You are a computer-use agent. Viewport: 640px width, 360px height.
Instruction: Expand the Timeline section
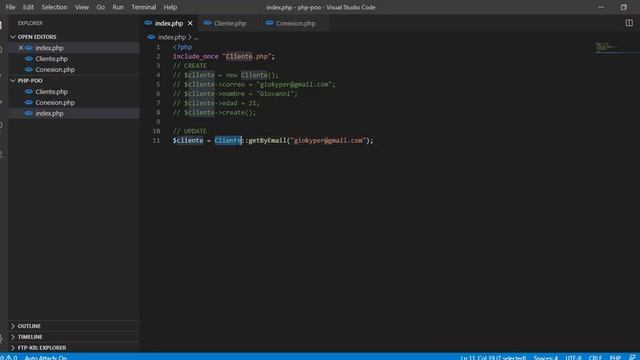click(x=73, y=337)
